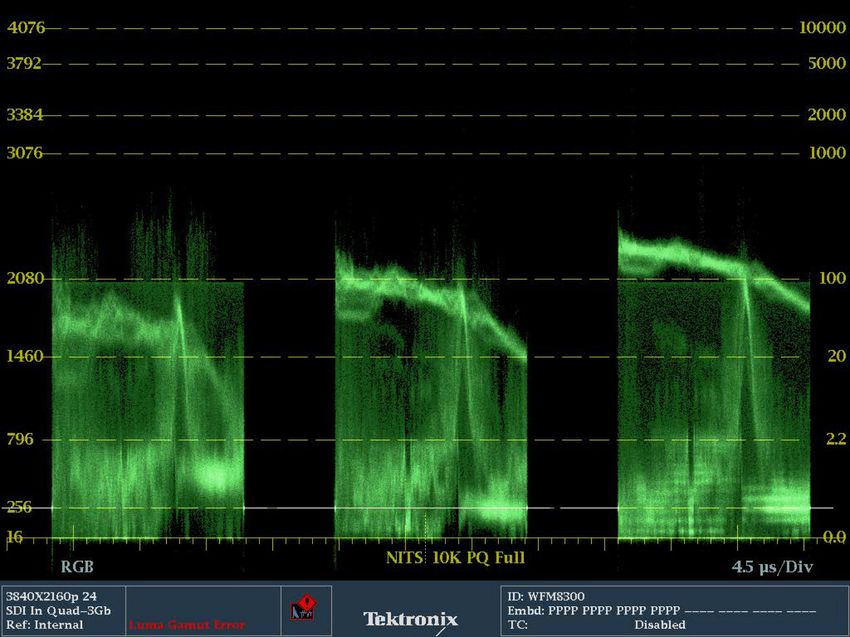
Task: Click the 3076 code value label
Action: click(x=24, y=152)
